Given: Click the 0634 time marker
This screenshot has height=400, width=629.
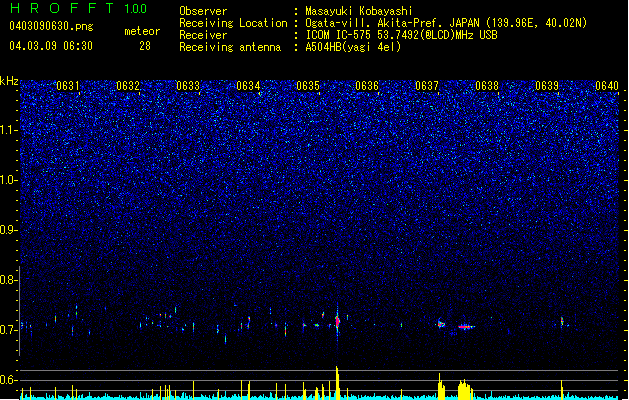Looking at the screenshot, I should [x=248, y=86].
